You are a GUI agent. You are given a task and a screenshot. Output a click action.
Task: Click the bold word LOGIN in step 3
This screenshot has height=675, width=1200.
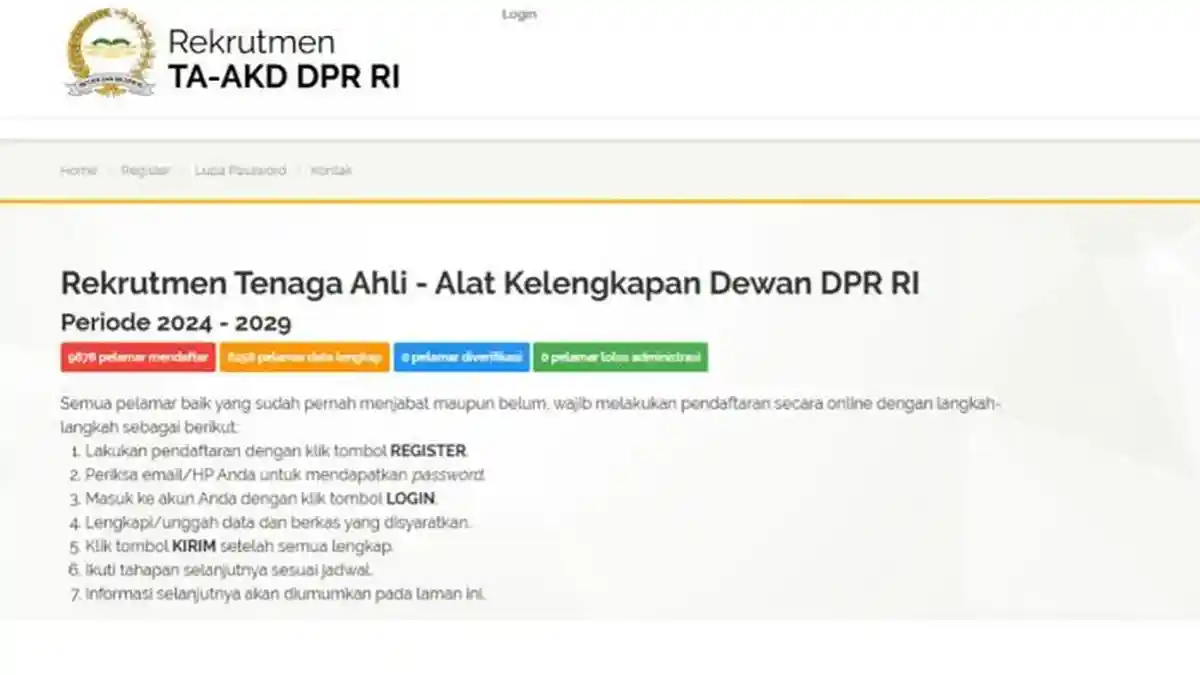click(411, 499)
